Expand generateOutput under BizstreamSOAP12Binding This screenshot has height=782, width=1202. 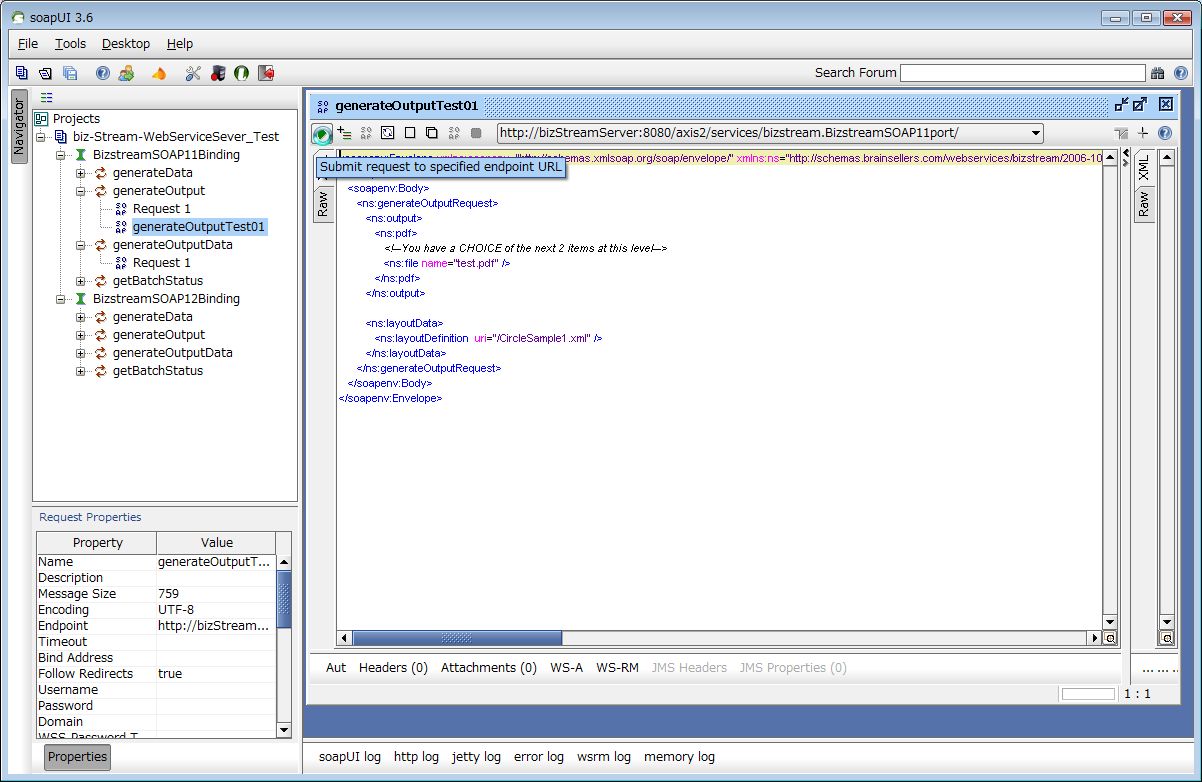81,334
